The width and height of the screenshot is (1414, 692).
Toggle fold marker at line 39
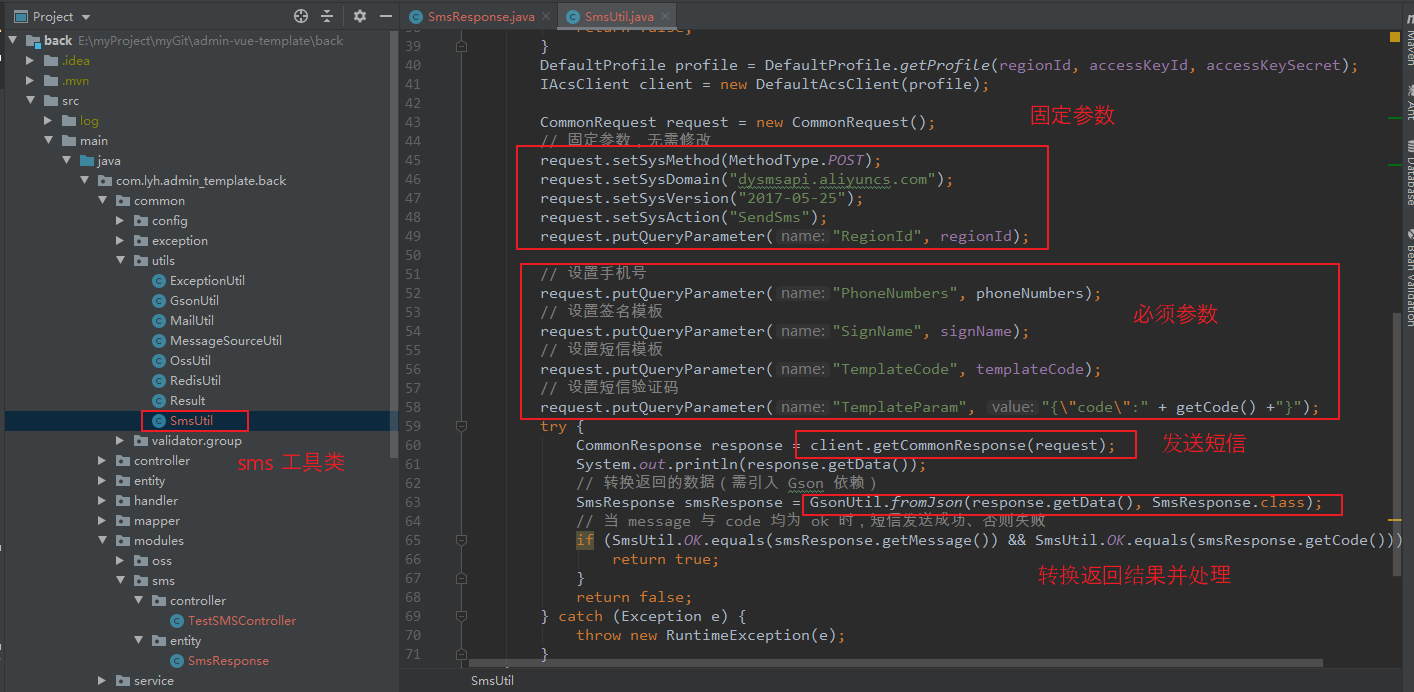pos(461,46)
